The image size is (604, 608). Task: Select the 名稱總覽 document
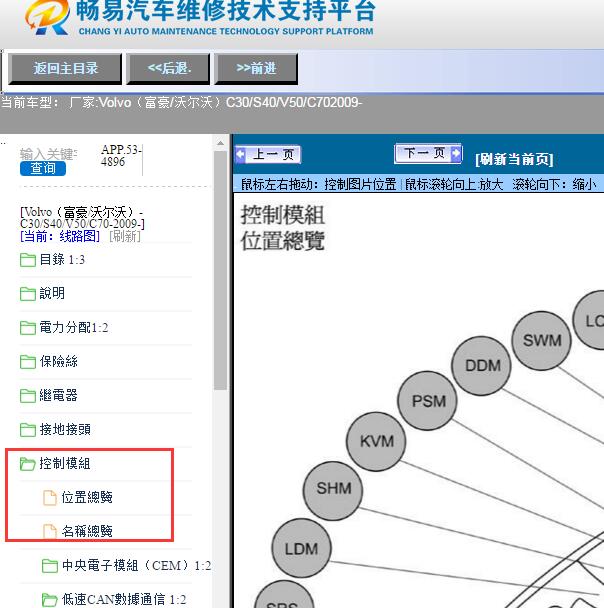coord(87,531)
